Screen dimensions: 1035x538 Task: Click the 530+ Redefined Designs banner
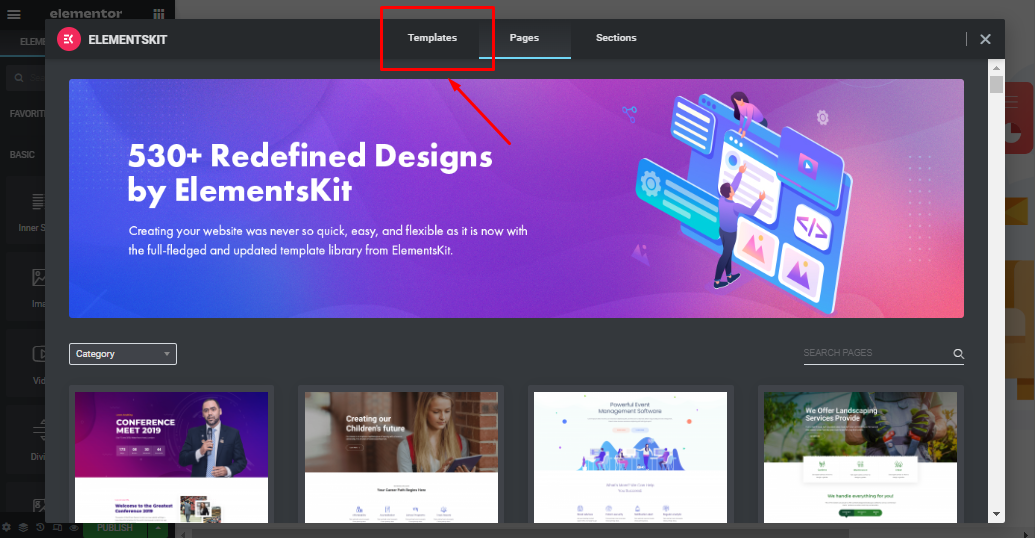[x=516, y=199]
